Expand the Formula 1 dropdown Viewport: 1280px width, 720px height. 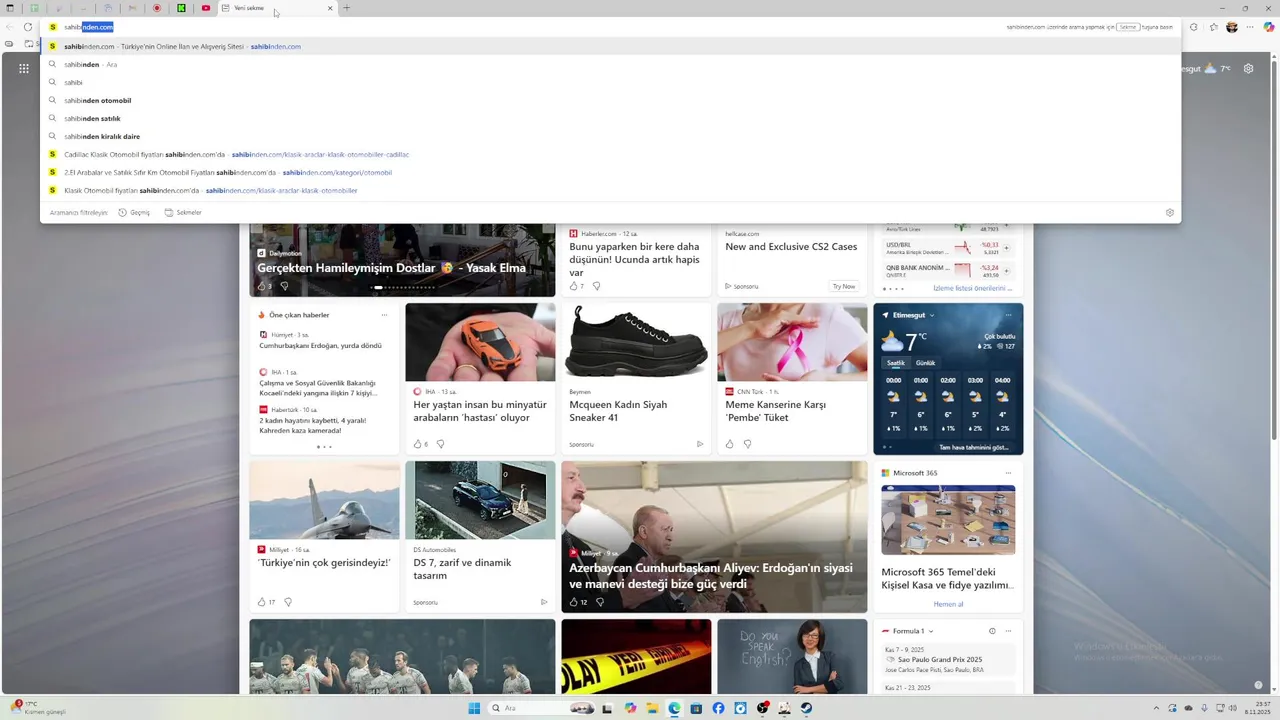(x=931, y=631)
